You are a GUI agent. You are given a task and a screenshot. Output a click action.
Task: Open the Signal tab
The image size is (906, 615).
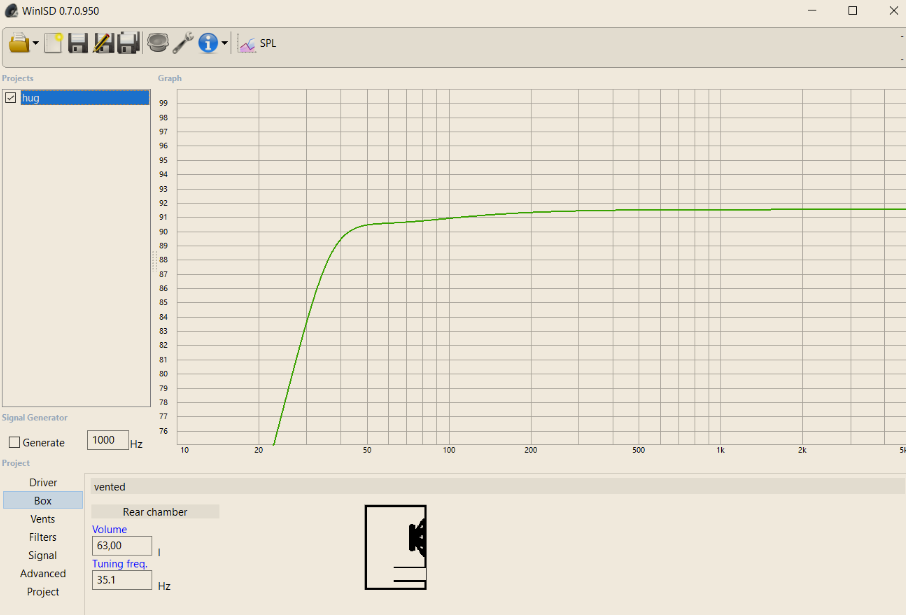(x=43, y=555)
